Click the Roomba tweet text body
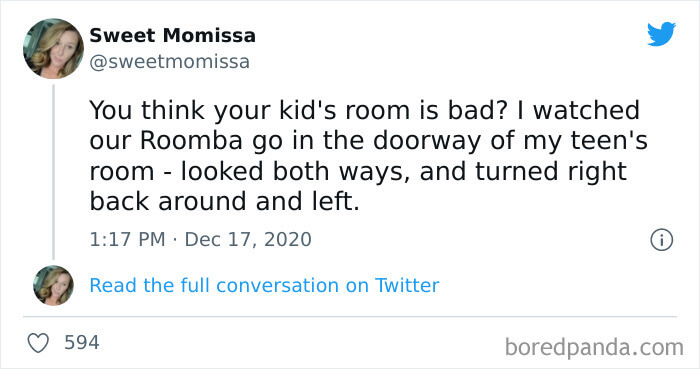Viewport: 700px width, 369px height. [x=368, y=156]
